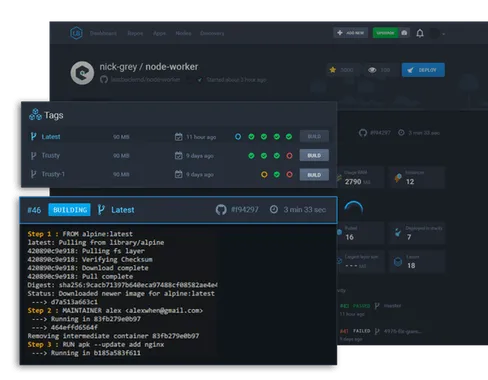Open the notifications bell
This screenshot has height=380, width=488.
(420, 33)
